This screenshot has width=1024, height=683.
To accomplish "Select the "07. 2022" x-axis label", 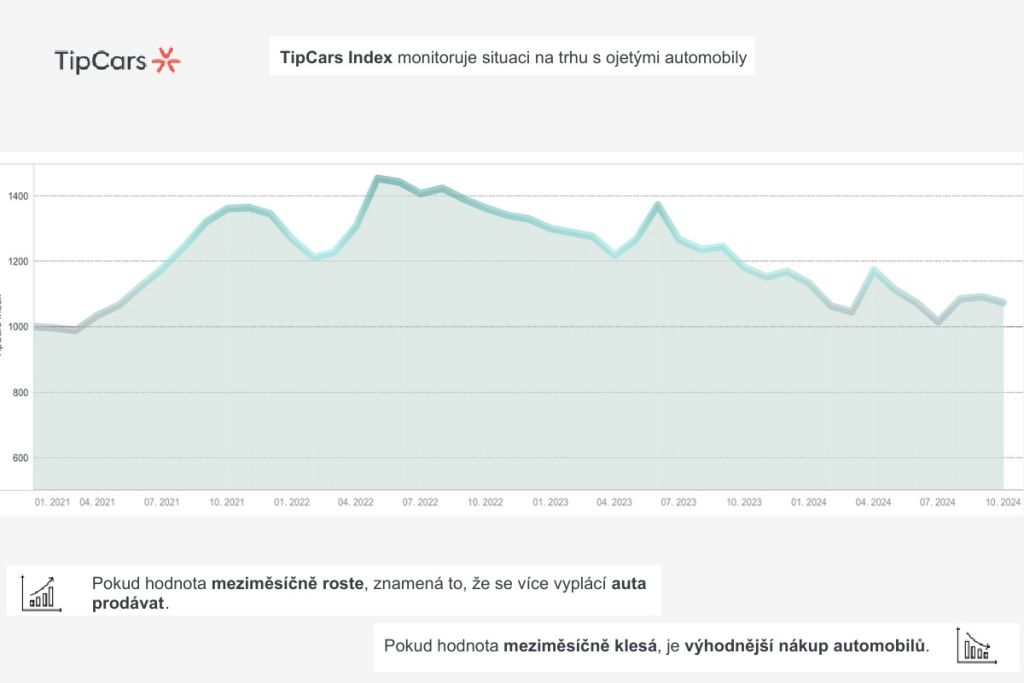I will coord(421,502).
